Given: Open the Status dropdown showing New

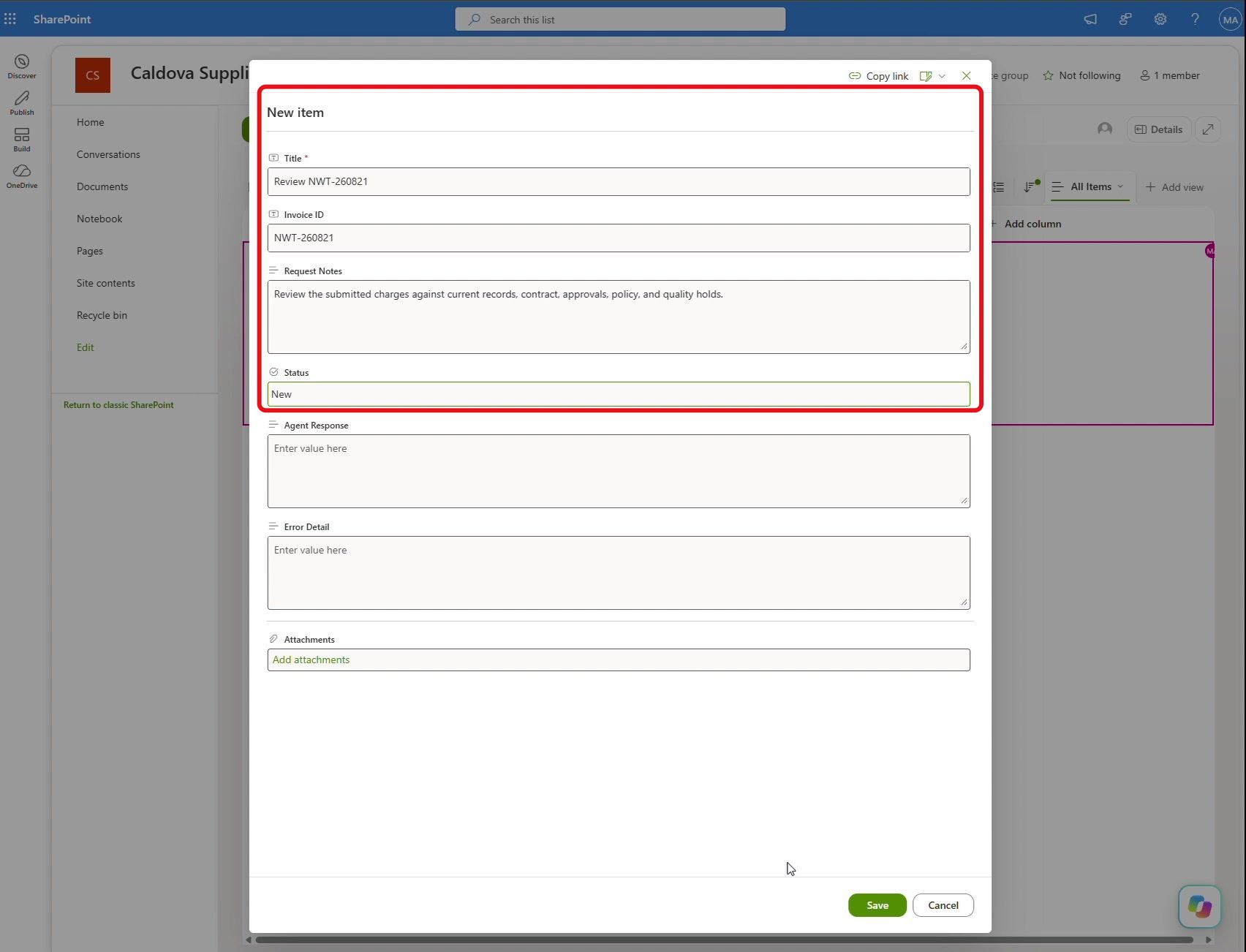Looking at the screenshot, I should click(x=619, y=394).
